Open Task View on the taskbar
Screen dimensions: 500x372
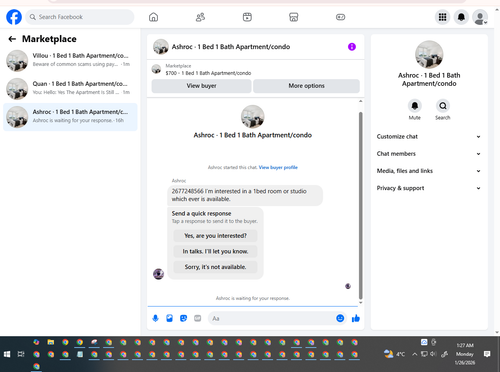tap(21, 354)
